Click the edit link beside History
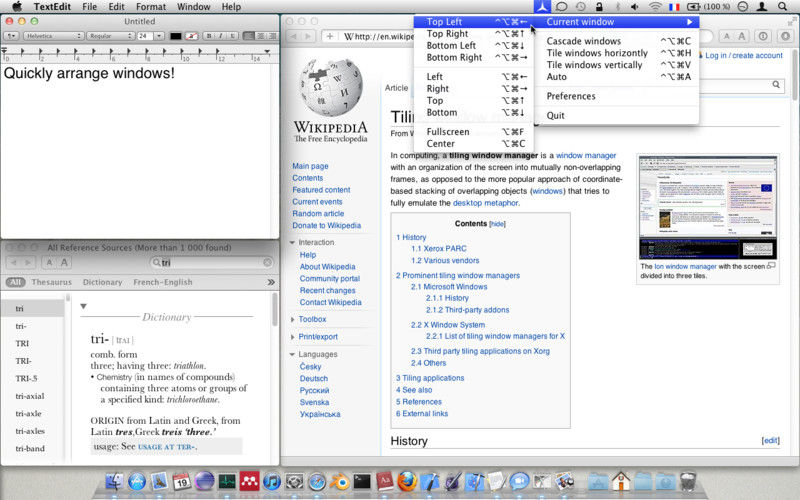 click(770, 440)
